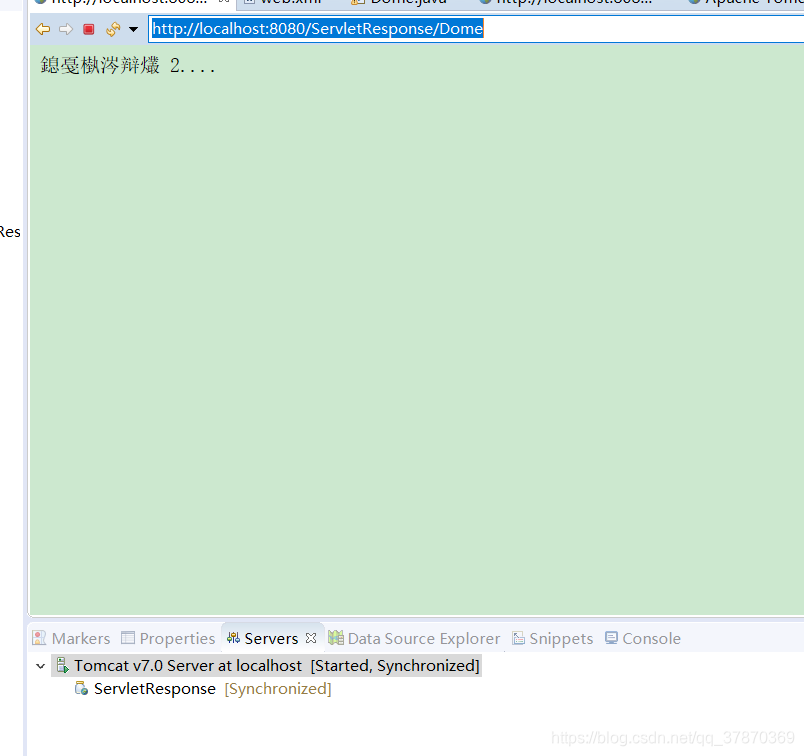
Task: Show the Console tab
Action: 643,638
